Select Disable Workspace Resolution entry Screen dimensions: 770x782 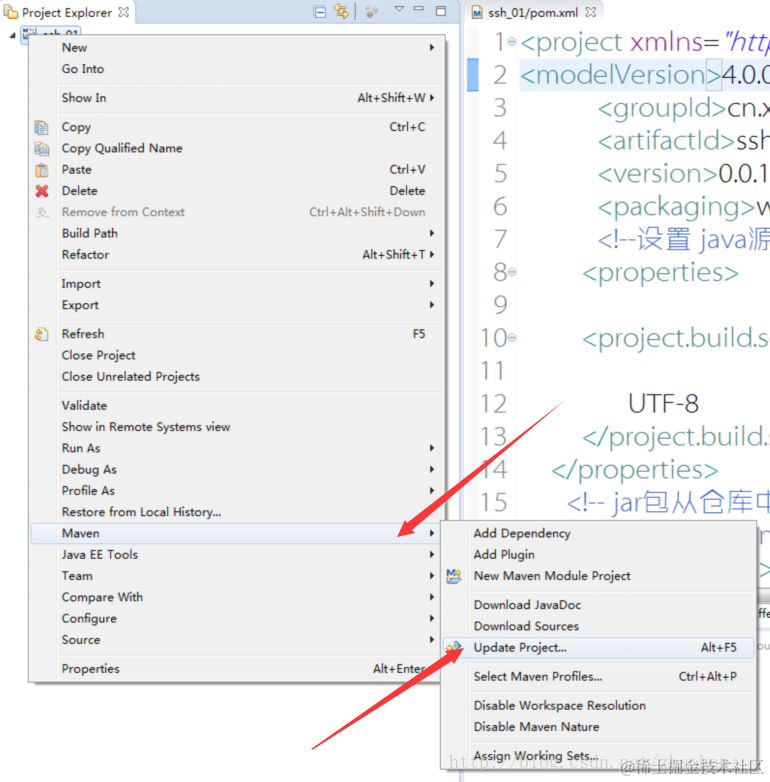coord(598,705)
